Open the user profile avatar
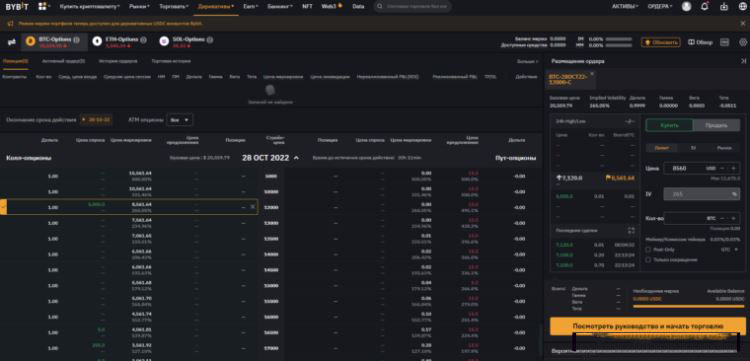The image size is (750, 361). (x=686, y=7)
